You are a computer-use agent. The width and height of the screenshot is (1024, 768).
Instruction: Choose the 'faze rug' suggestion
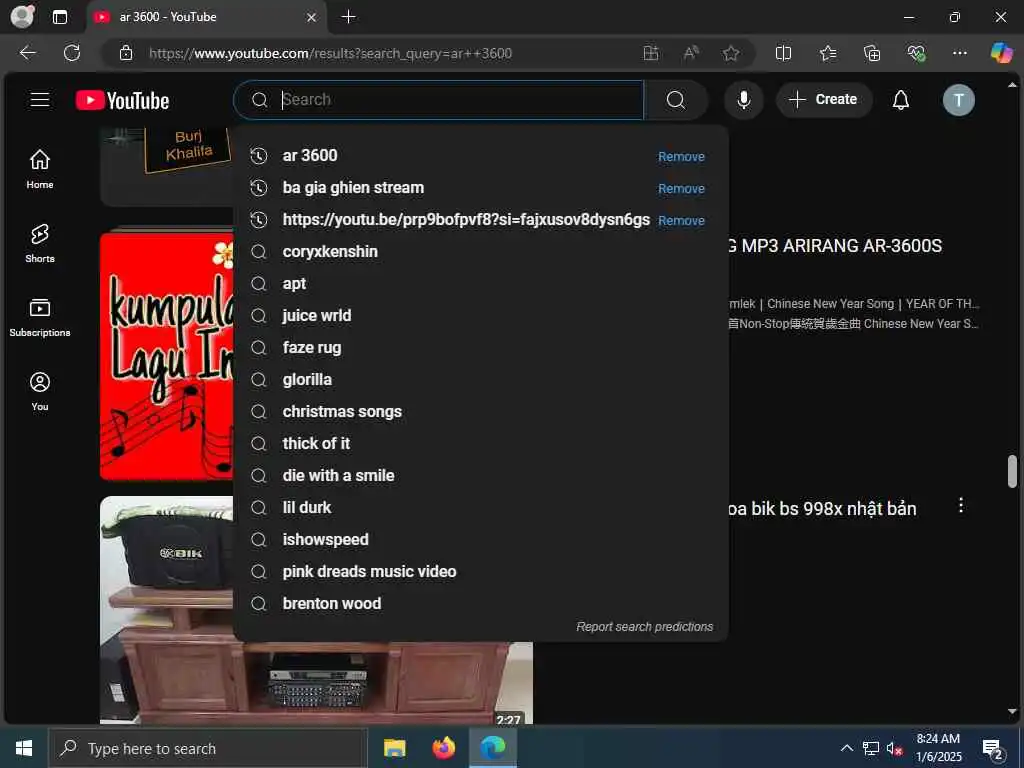(x=480, y=347)
